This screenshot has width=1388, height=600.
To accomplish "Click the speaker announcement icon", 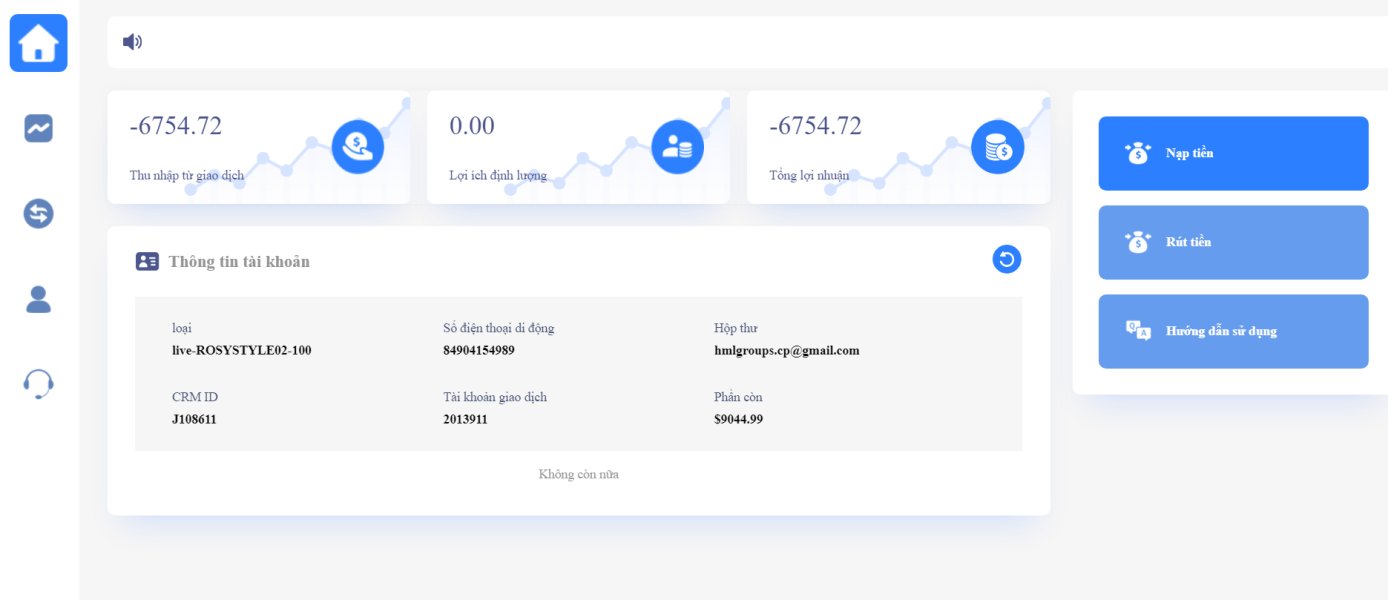I will [x=132, y=42].
